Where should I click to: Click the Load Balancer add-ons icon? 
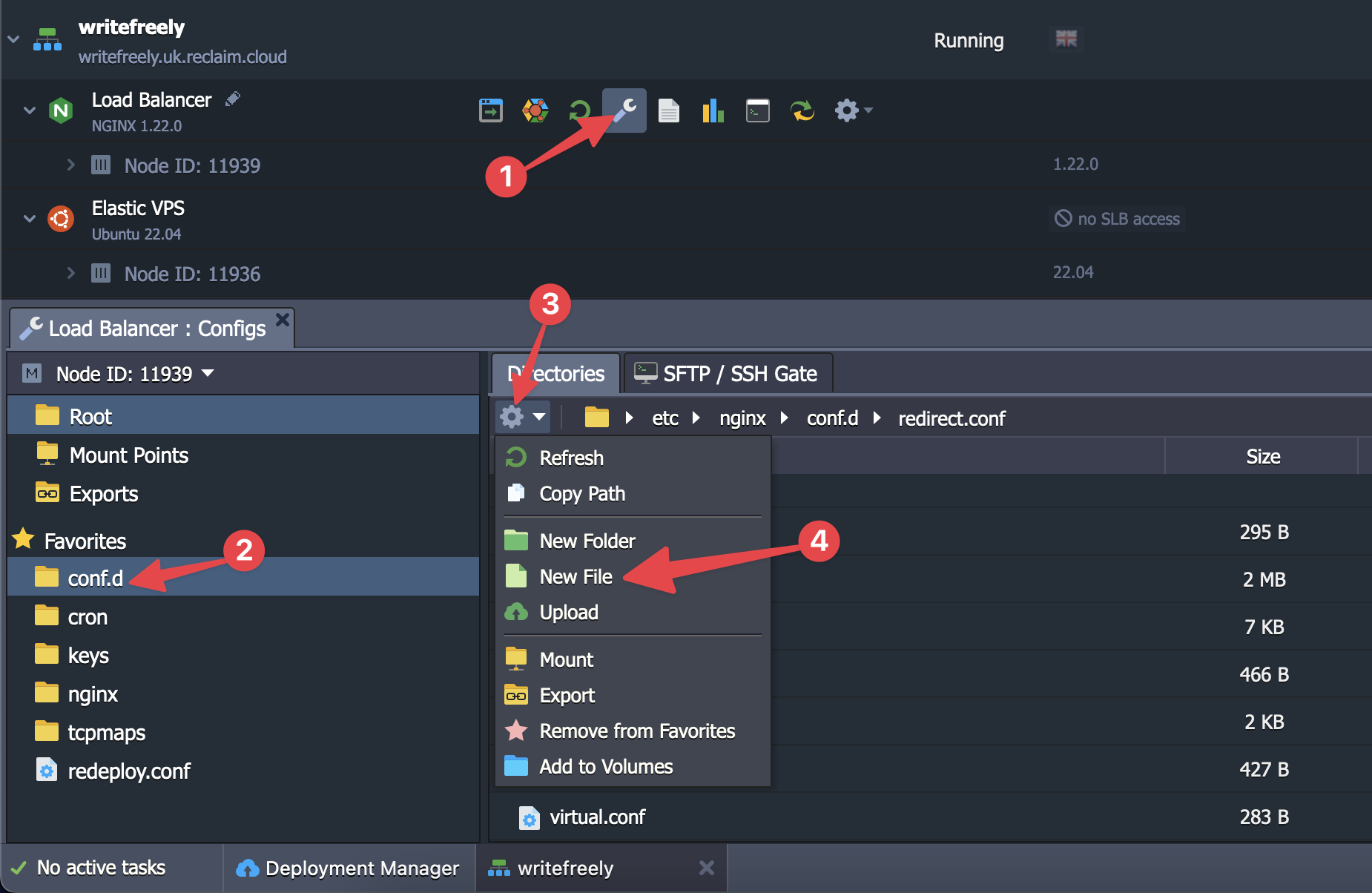(535, 111)
